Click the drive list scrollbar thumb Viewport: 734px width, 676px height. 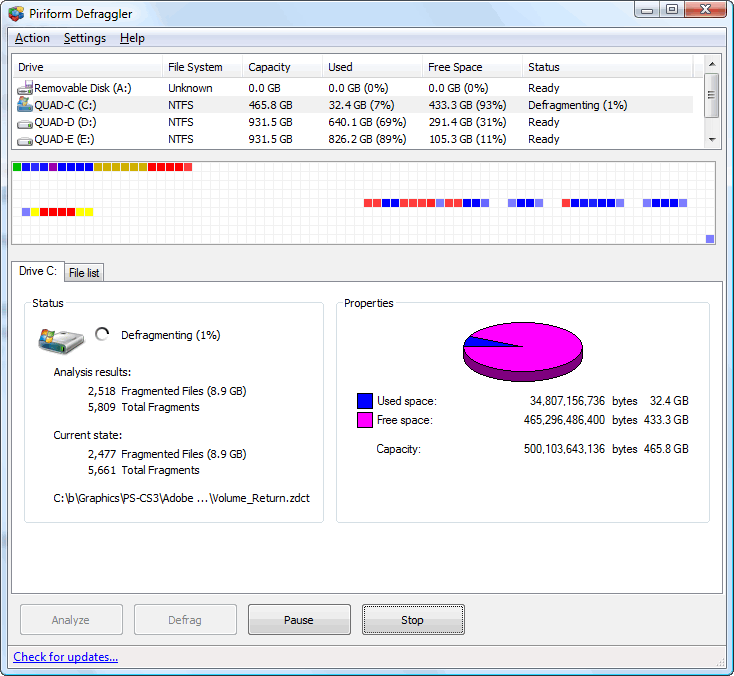click(712, 95)
